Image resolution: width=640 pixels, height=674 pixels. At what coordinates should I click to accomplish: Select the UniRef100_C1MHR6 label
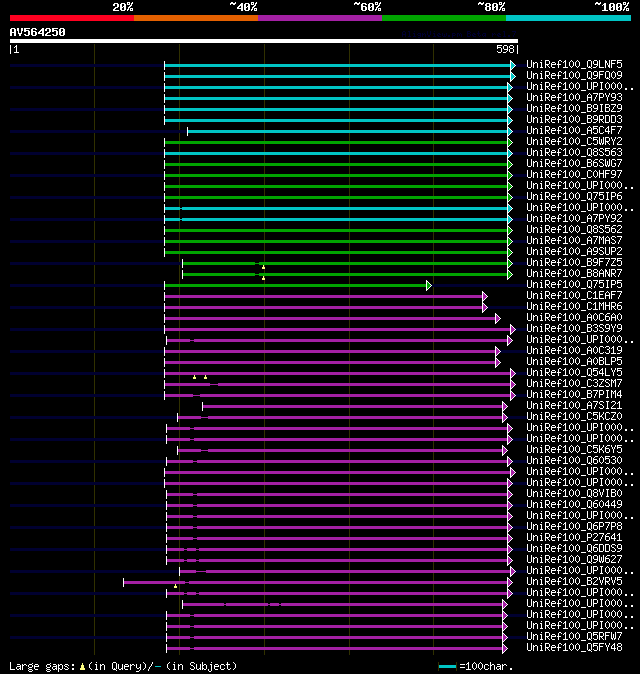coord(574,306)
